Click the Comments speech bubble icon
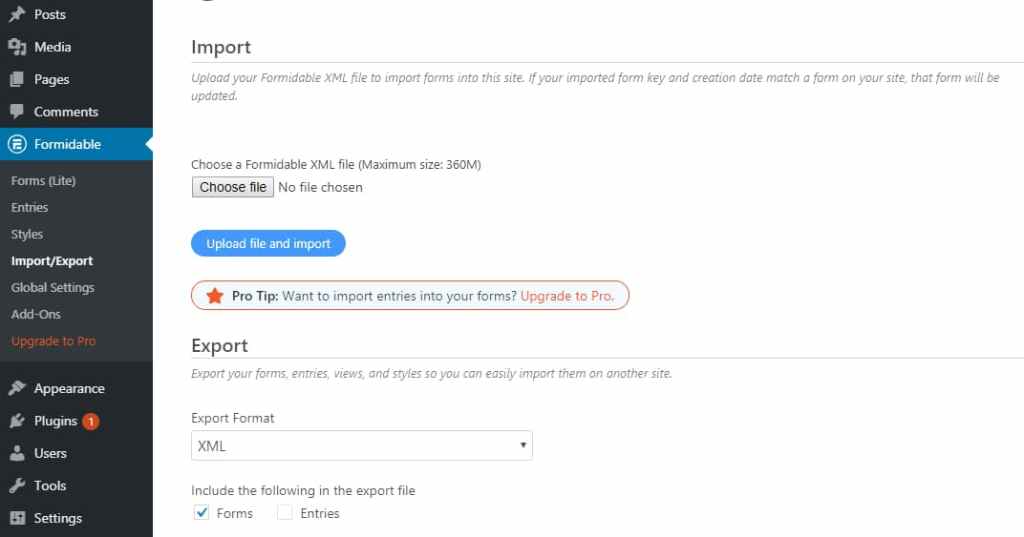 coord(17,112)
